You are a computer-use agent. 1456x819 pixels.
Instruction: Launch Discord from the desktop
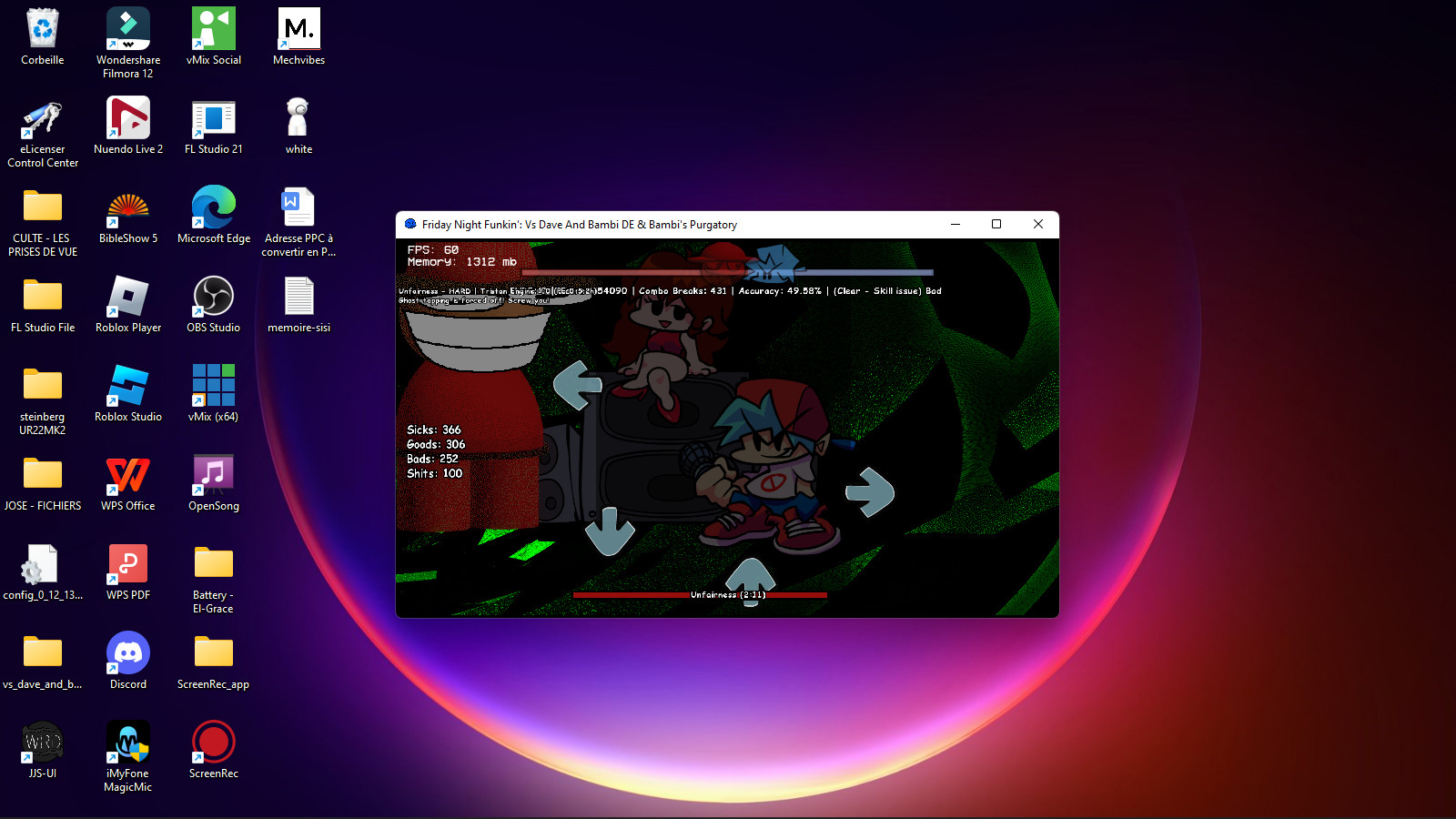click(128, 662)
